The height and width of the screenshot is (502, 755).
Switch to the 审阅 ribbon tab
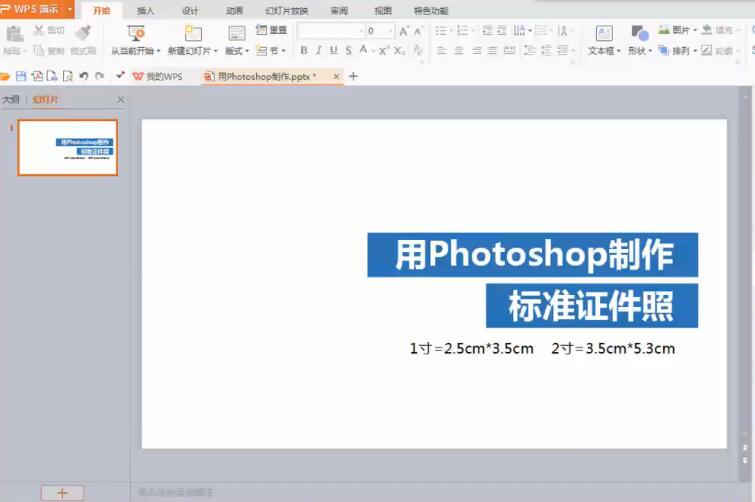pos(339,10)
